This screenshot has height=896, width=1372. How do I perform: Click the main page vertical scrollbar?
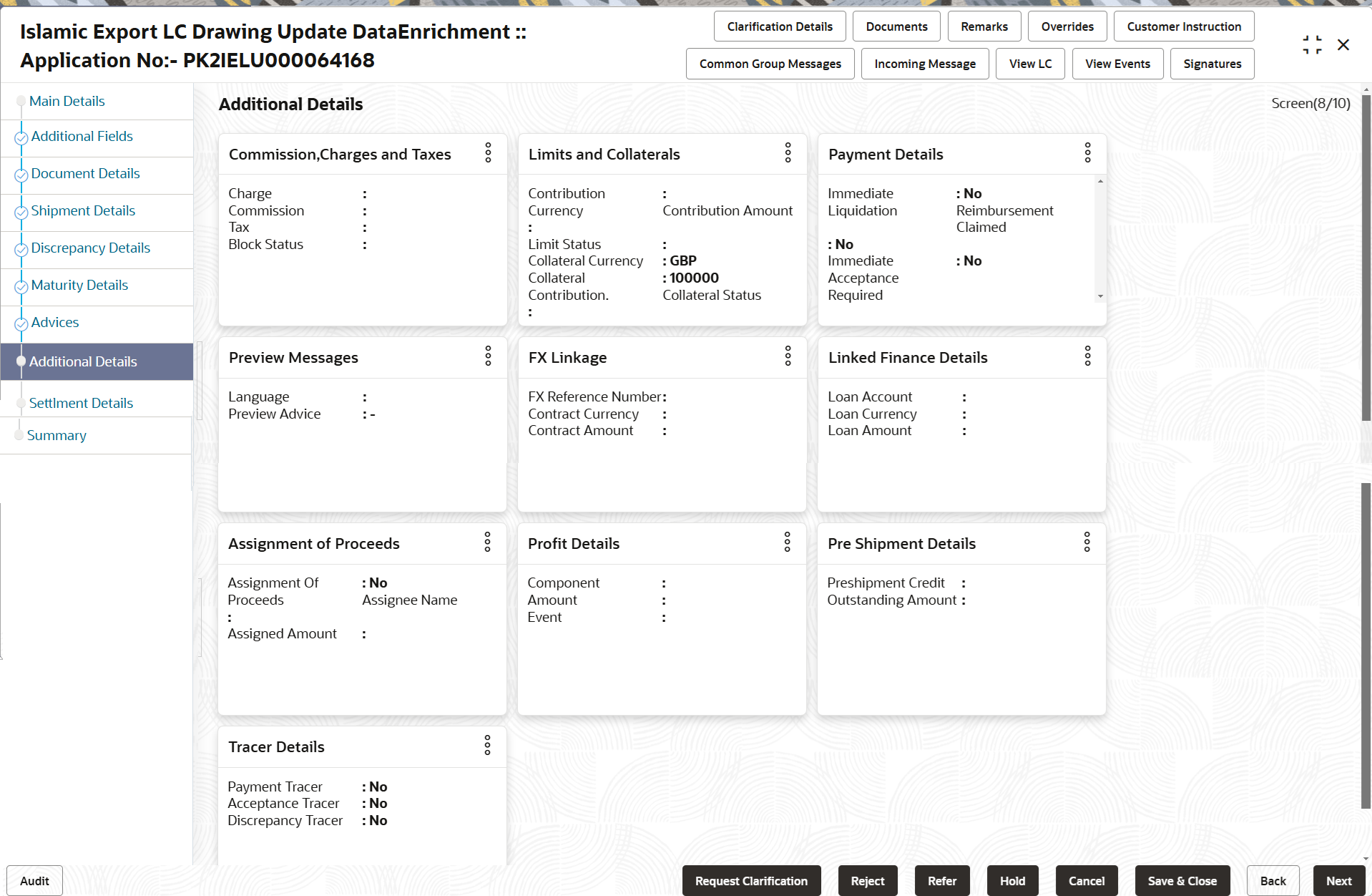tap(1366, 258)
